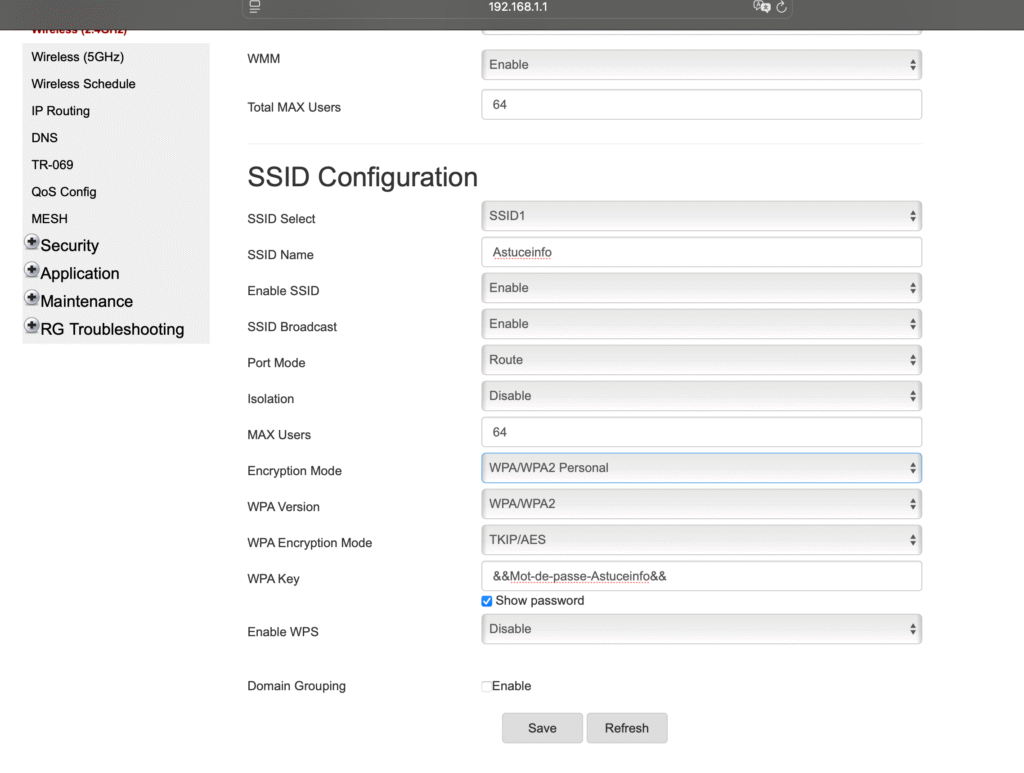Choose an Encryption Mode from dropdown
The width and height of the screenshot is (1024, 773).
tap(701, 468)
